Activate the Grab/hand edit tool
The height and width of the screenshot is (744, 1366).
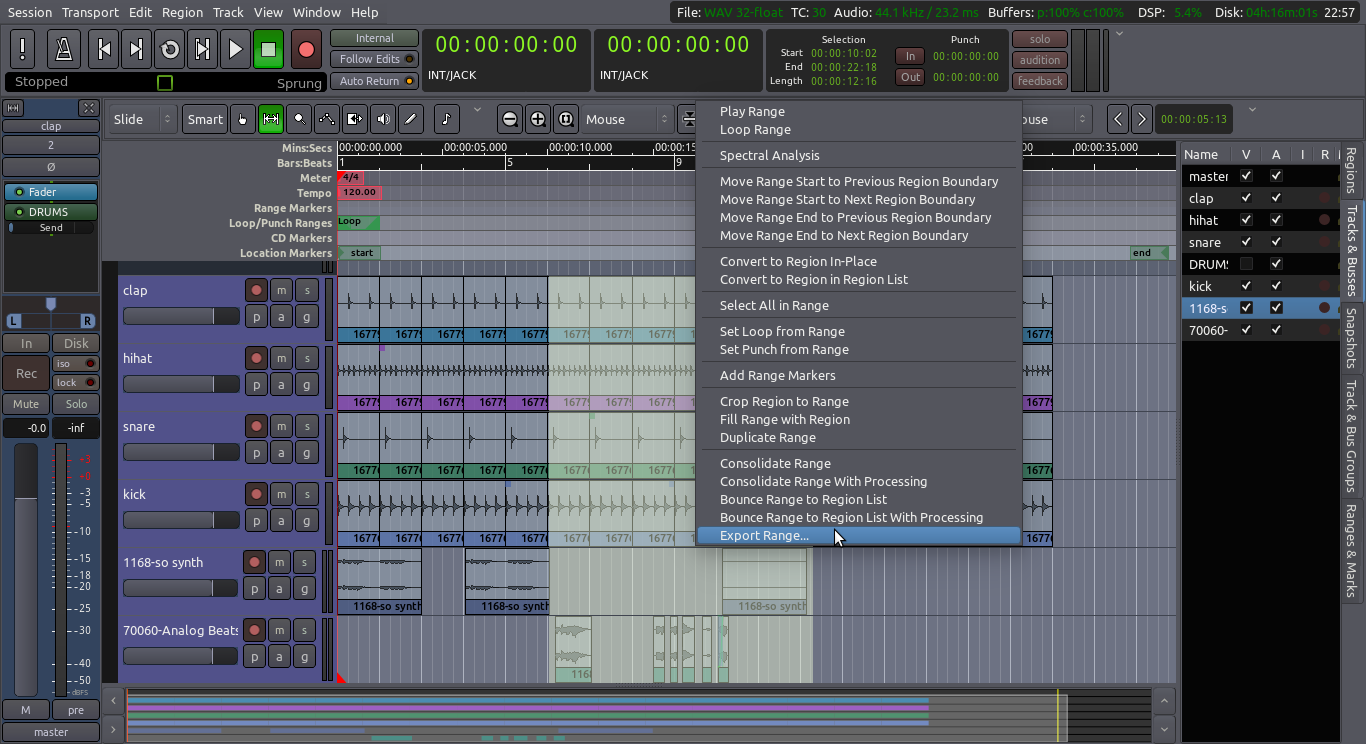(242, 118)
